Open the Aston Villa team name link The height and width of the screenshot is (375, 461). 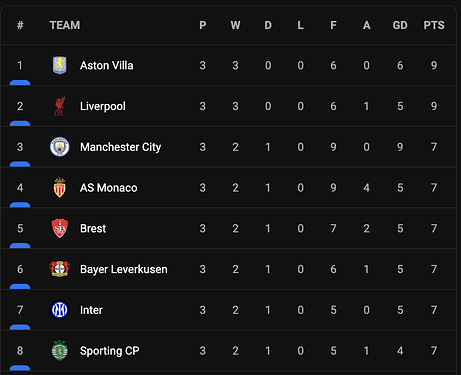[x=107, y=65]
